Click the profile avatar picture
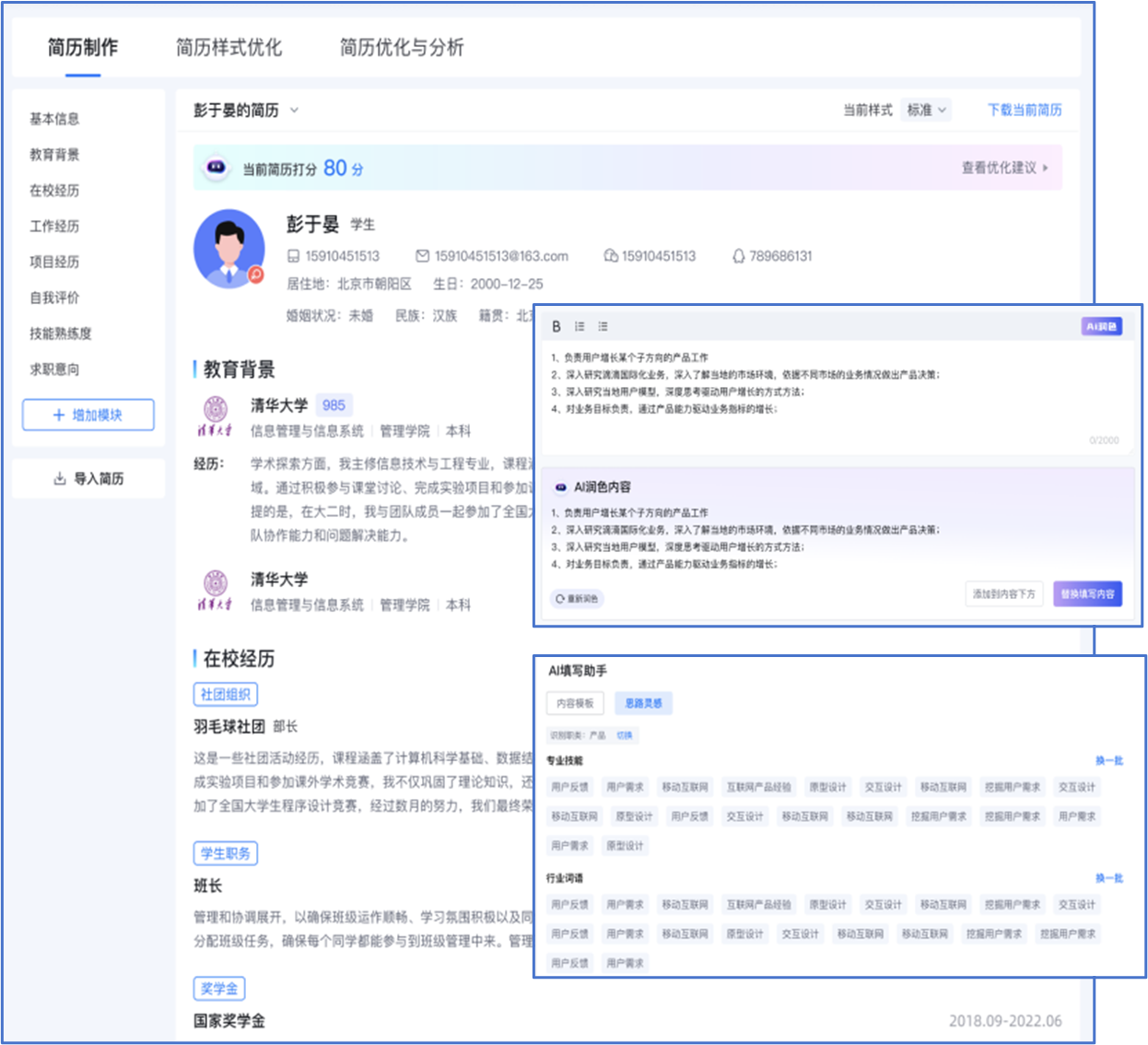This screenshot has height=1045, width=1148. (229, 249)
